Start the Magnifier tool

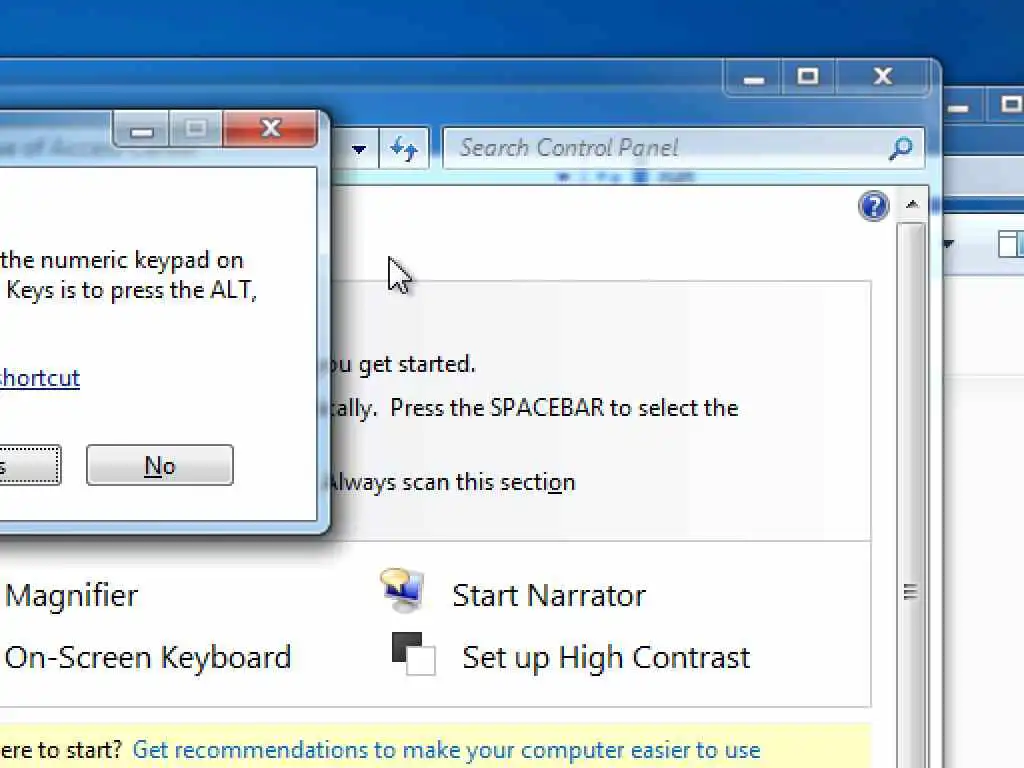[x=71, y=595]
